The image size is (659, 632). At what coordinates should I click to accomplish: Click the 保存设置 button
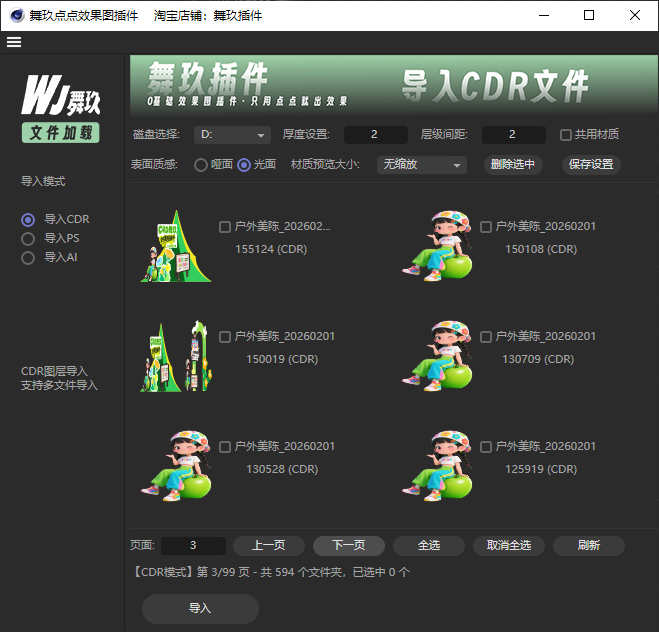(591, 164)
